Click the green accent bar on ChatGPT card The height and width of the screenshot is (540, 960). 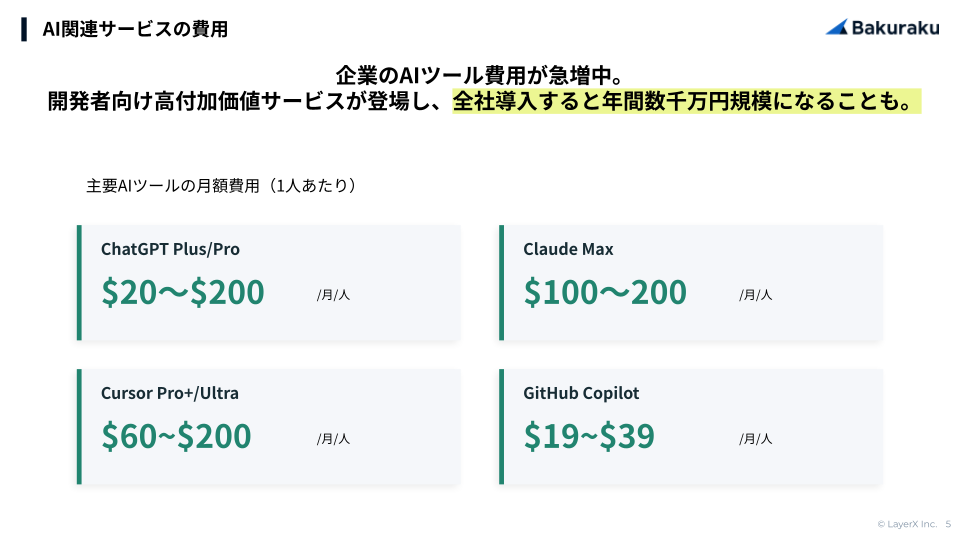pyautogui.click(x=79, y=282)
